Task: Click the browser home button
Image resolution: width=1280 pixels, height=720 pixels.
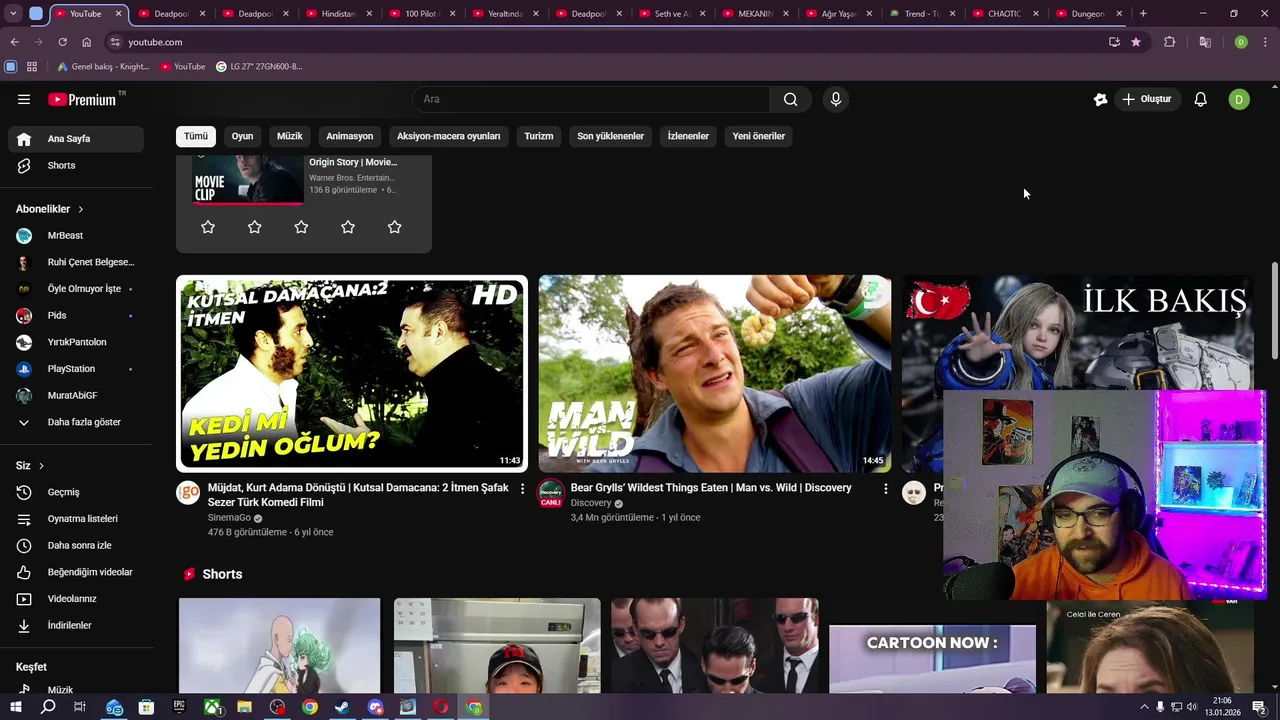Action: [86, 42]
